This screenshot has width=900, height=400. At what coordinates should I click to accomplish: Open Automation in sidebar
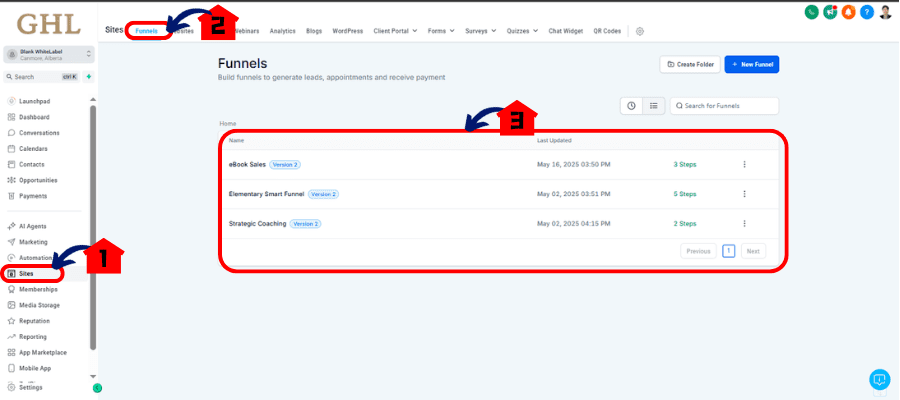click(37, 258)
